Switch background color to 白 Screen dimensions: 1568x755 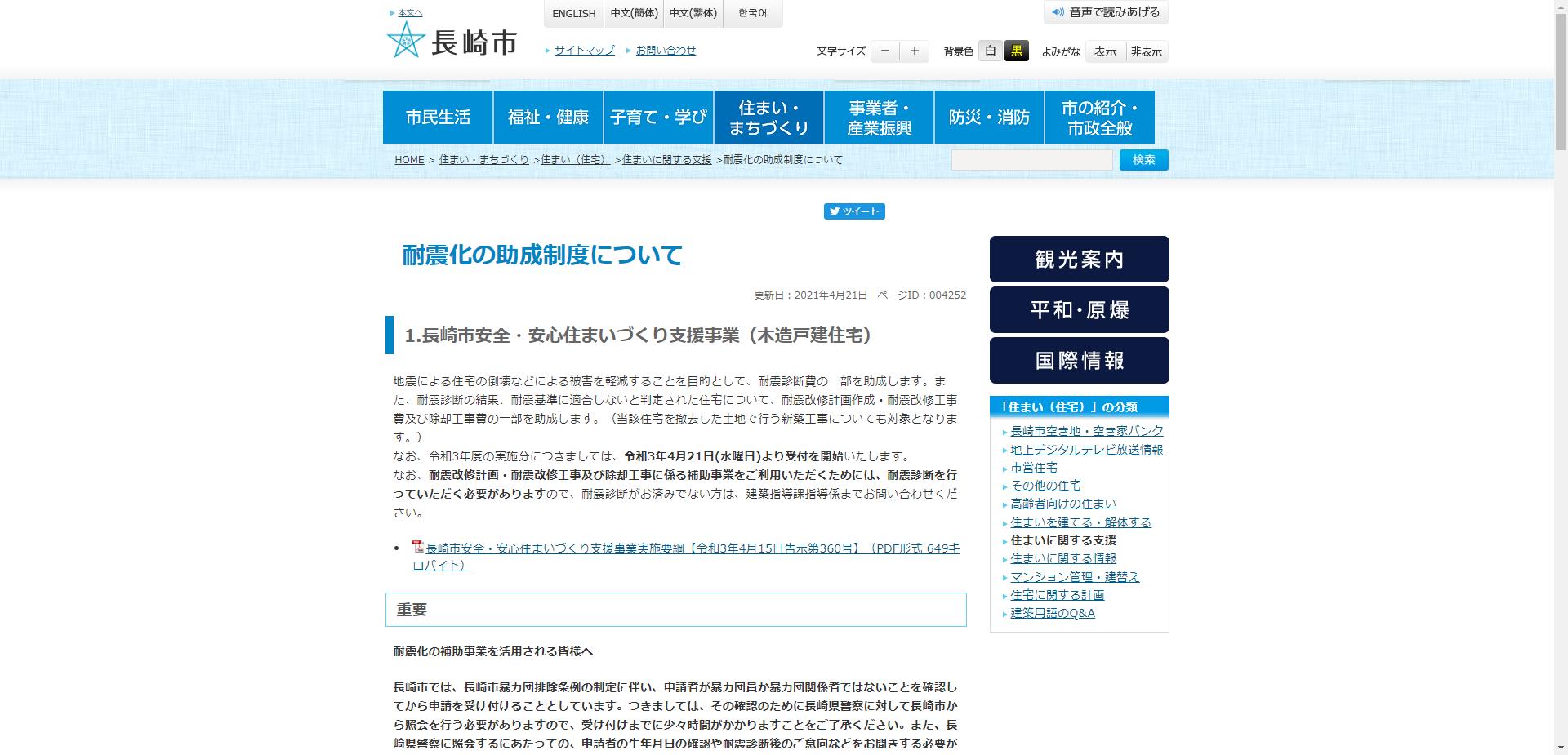[990, 51]
